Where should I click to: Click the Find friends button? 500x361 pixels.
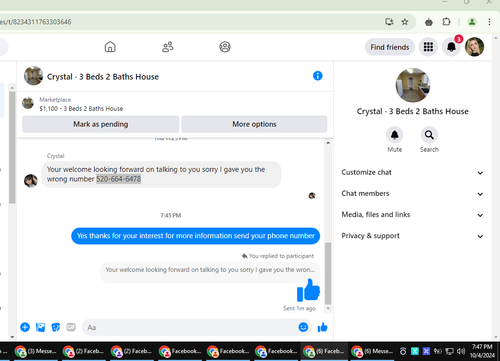click(390, 47)
